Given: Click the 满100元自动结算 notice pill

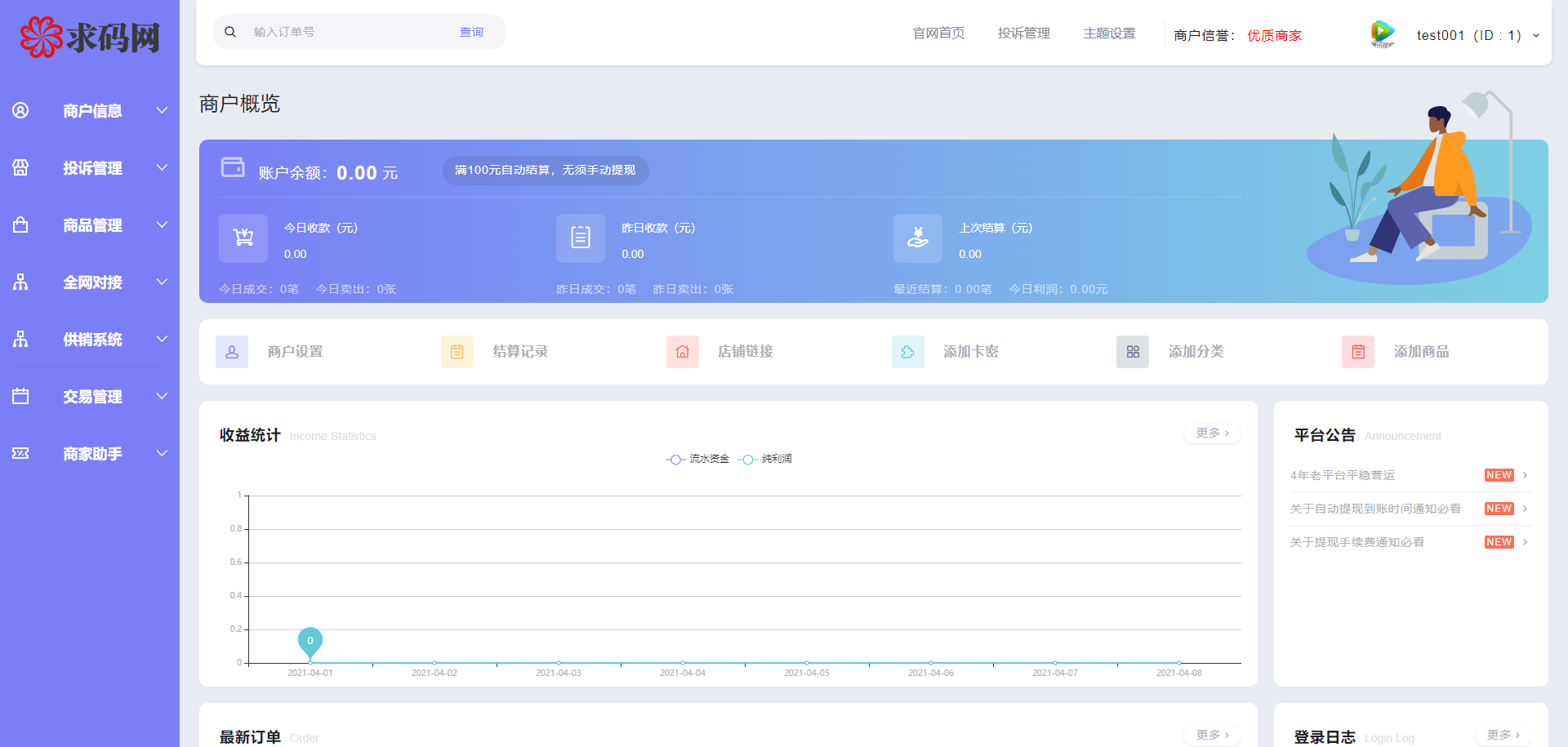Looking at the screenshot, I should pos(546,170).
